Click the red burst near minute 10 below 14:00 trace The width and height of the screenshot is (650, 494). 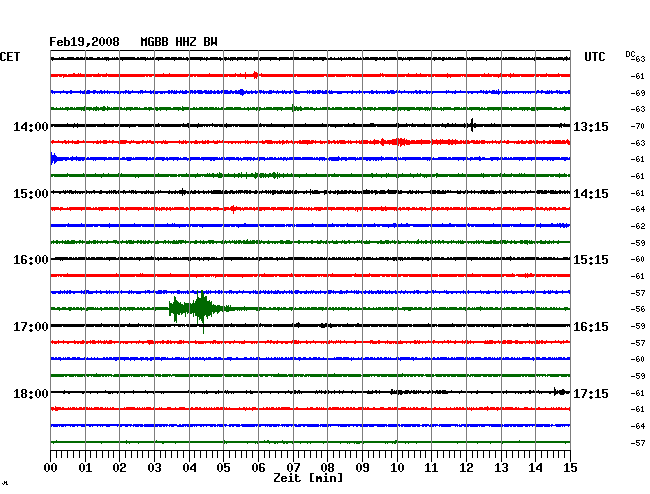[399, 142]
